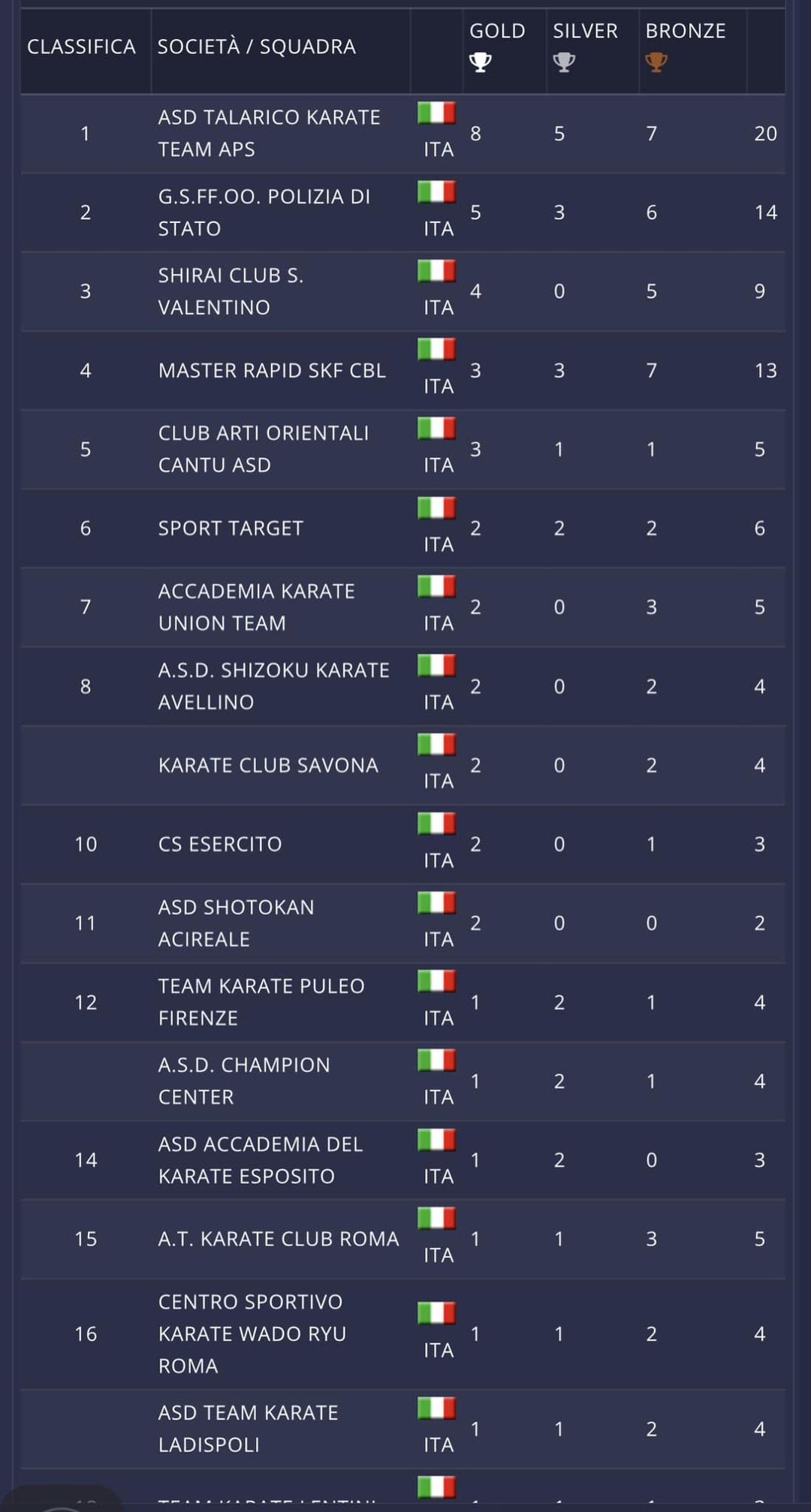Click the flag icon for Karate Club Savona
Viewport: 811px width, 1512px height.
click(x=437, y=745)
